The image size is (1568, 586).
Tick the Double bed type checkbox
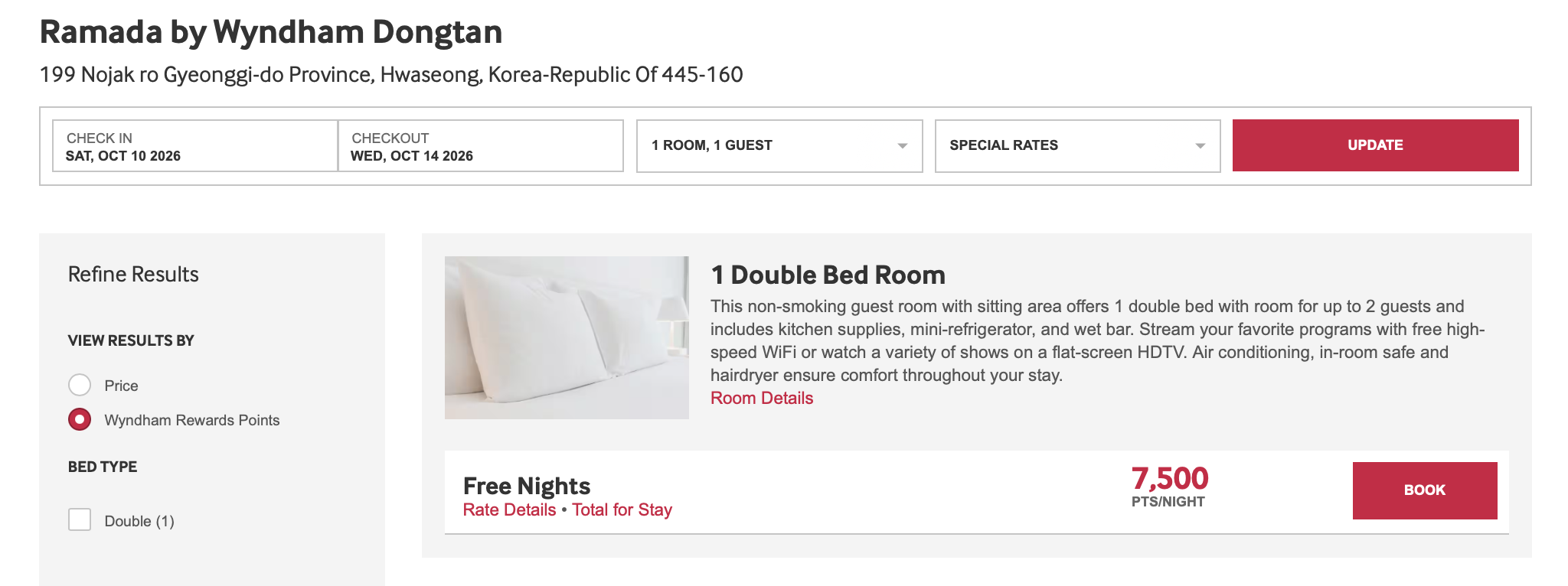80,520
